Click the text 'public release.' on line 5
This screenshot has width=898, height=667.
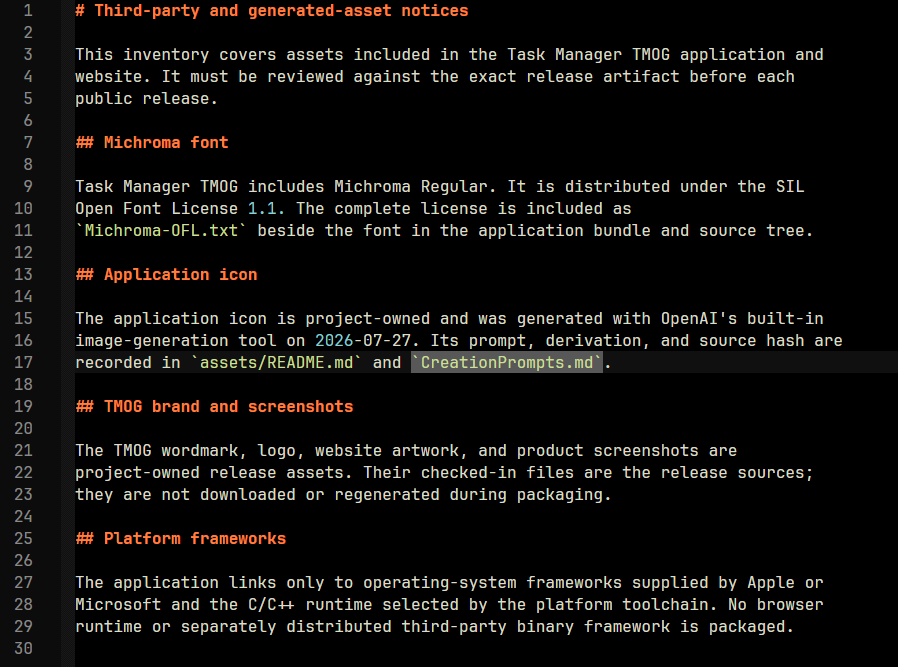147,99
